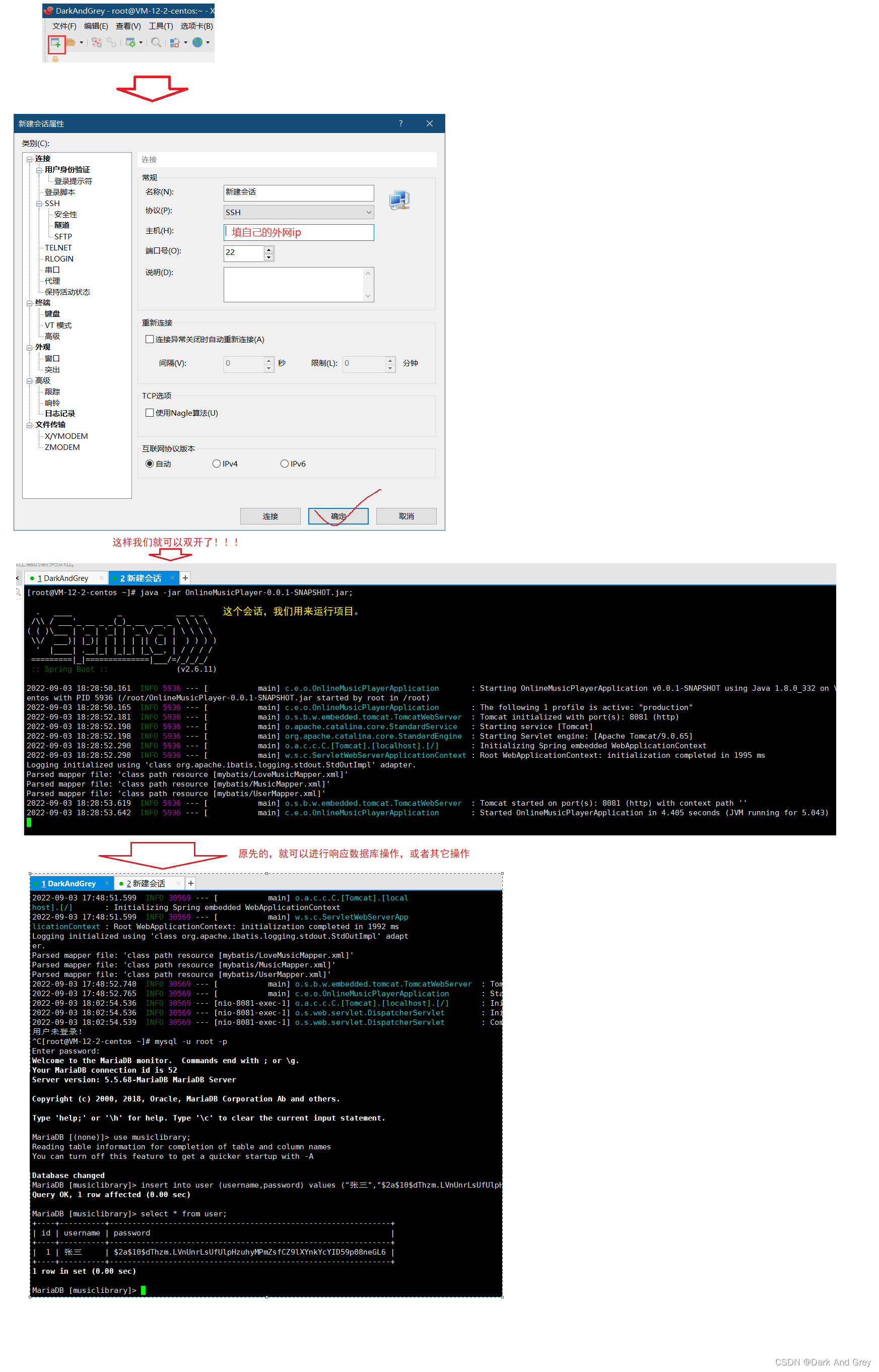Image resolution: width=879 pixels, height=1372 pixels.
Task: Select the 自动 radio button
Action: tap(150, 464)
